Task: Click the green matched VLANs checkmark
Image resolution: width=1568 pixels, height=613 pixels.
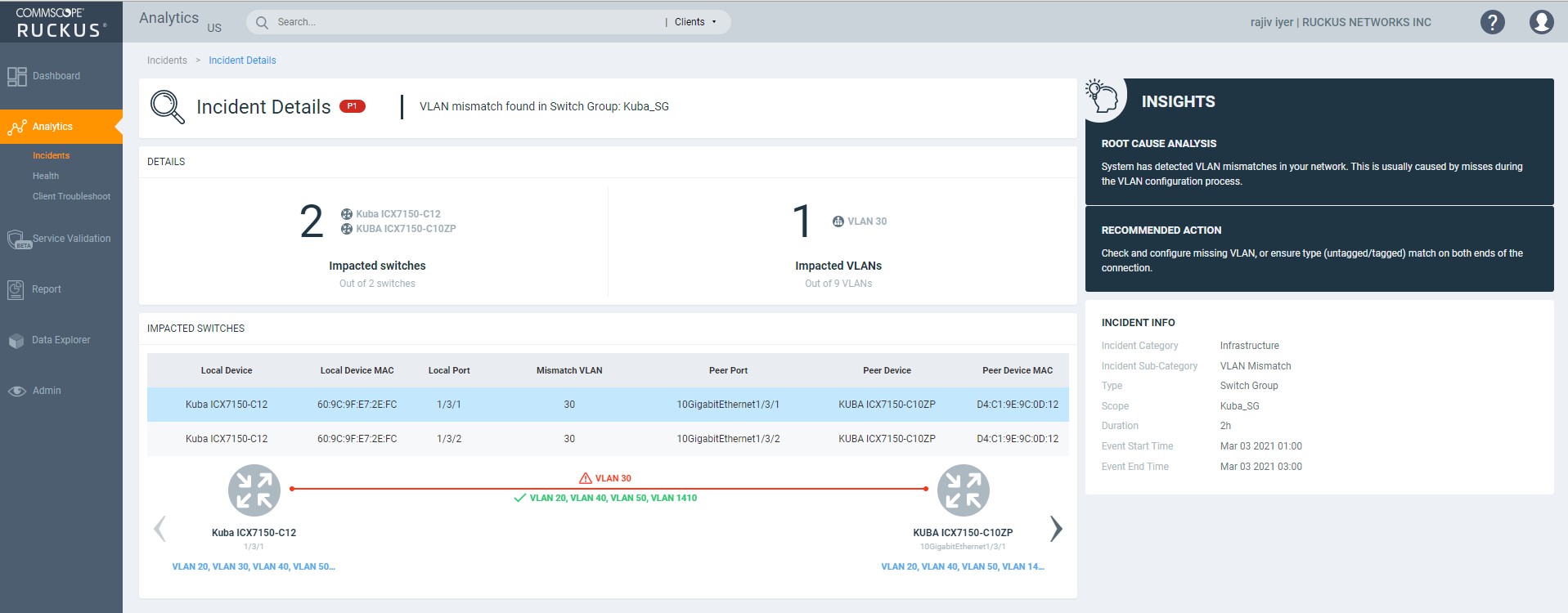Action: point(519,498)
